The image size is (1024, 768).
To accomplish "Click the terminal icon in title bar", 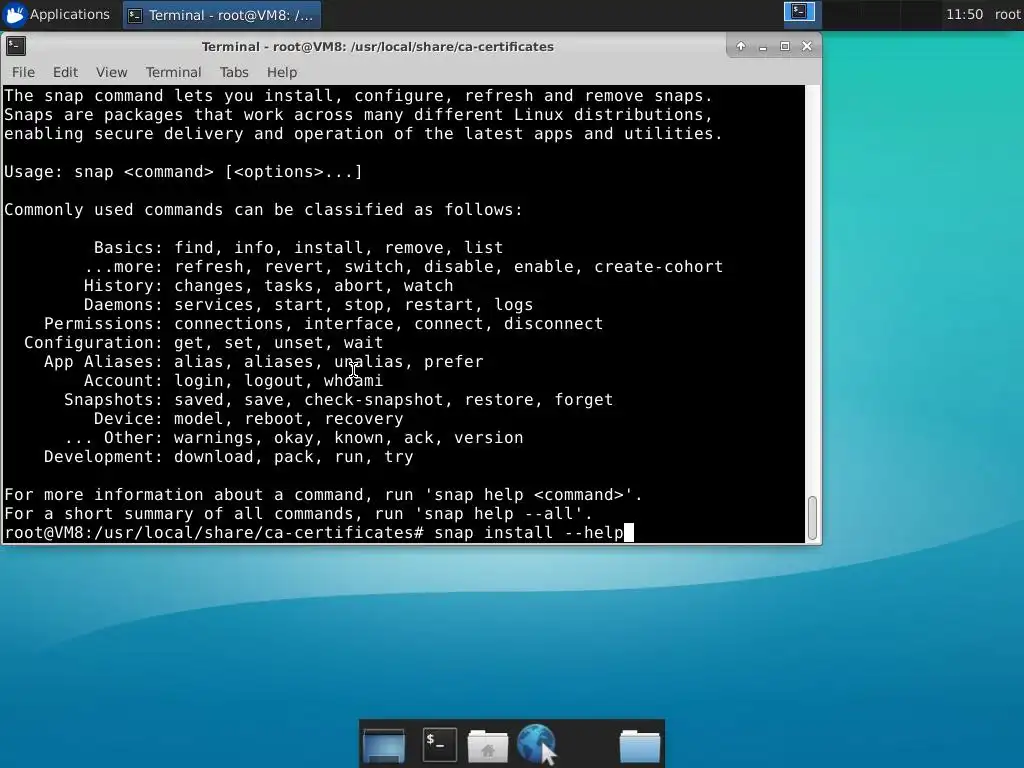I will 16,46.
